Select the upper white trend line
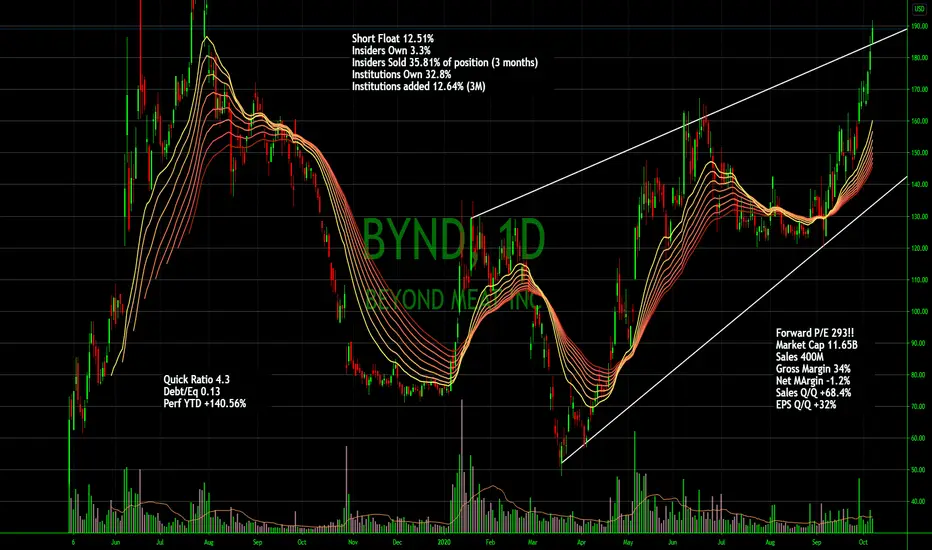Viewport: 932px width, 550px height. [x=689, y=122]
